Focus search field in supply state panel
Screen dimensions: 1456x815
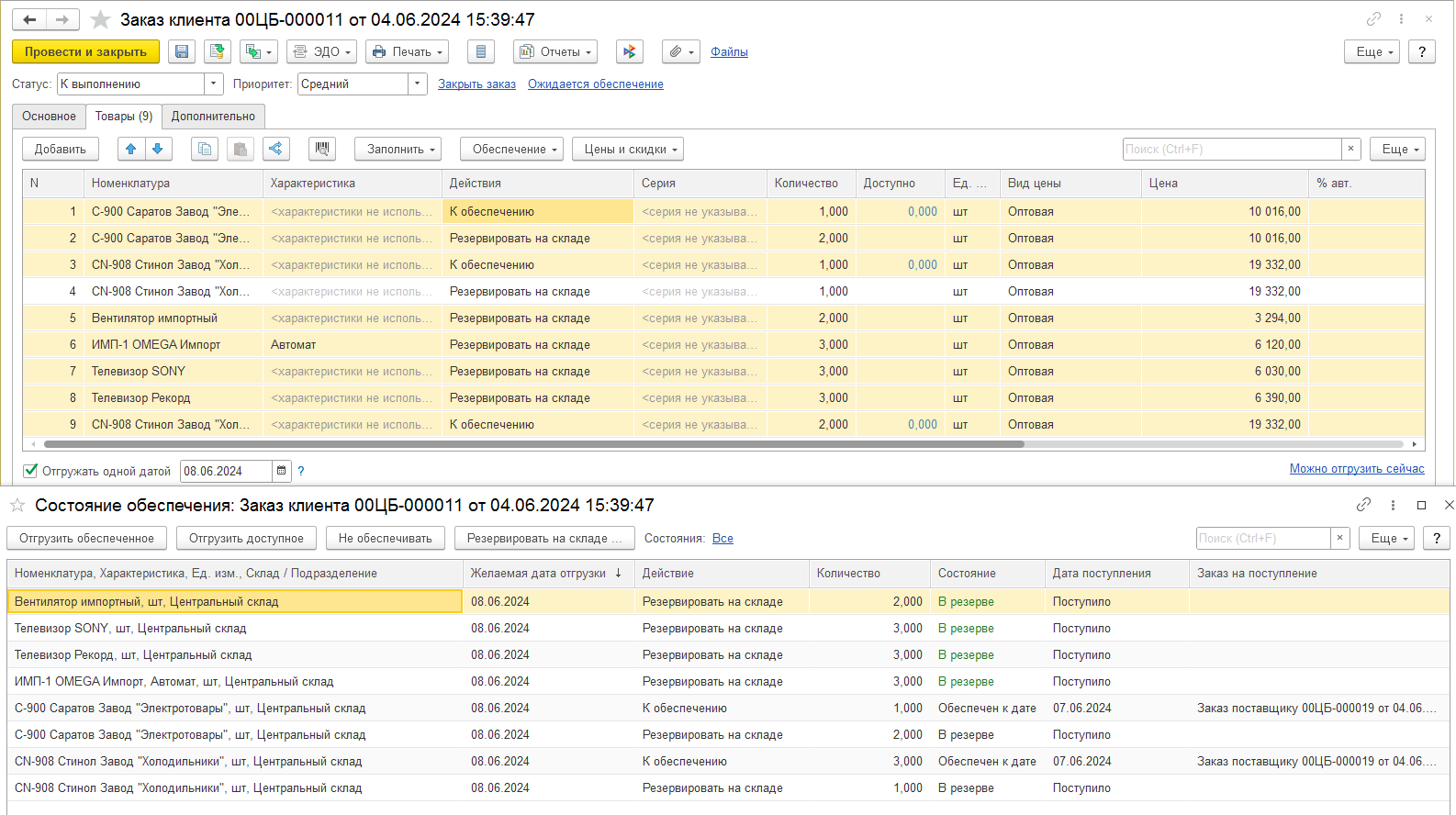point(1263,538)
